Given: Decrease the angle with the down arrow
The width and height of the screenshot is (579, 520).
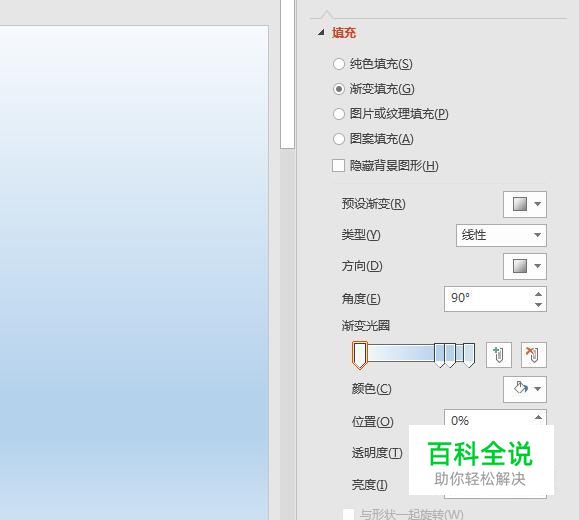Looking at the screenshot, I should 538,305.
